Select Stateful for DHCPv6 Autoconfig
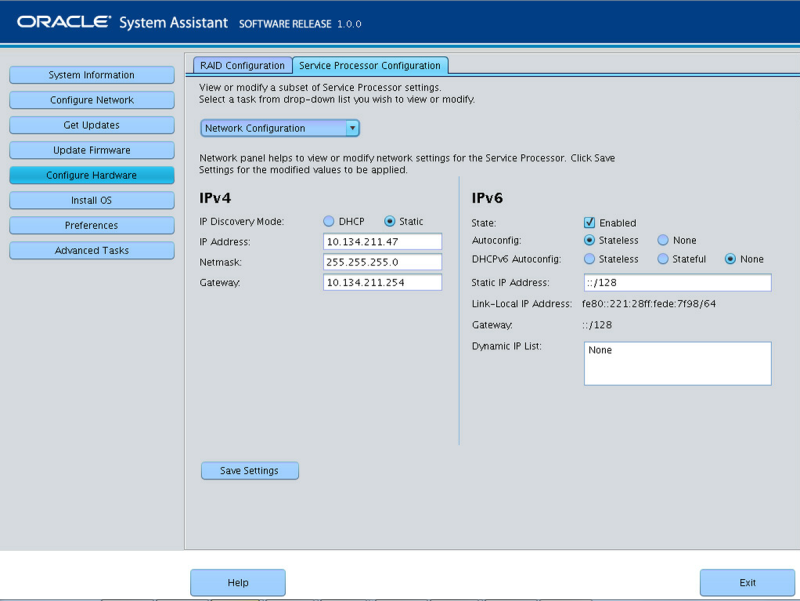800x601 pixels. click(663, 259)
